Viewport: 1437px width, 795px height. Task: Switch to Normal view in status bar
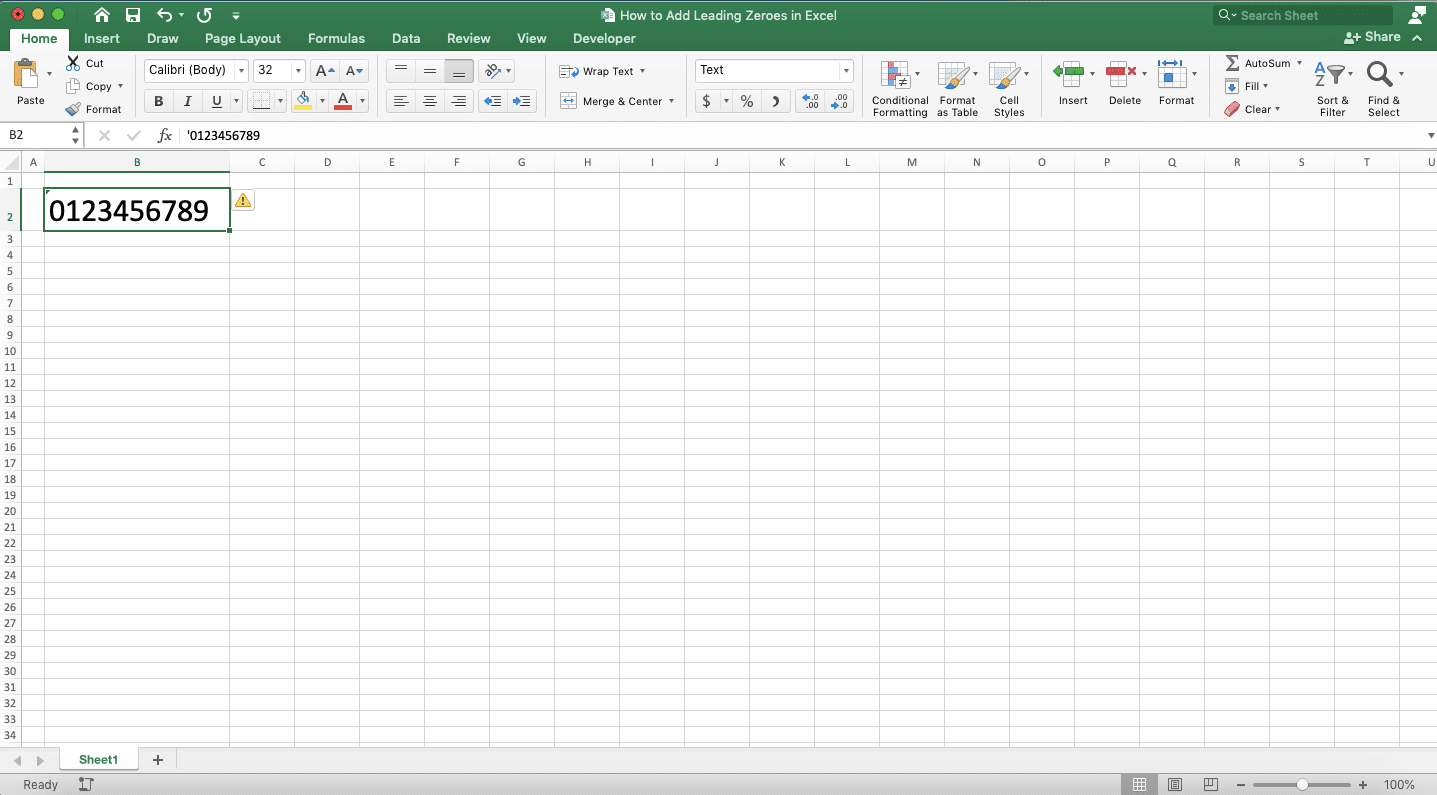1139,785
